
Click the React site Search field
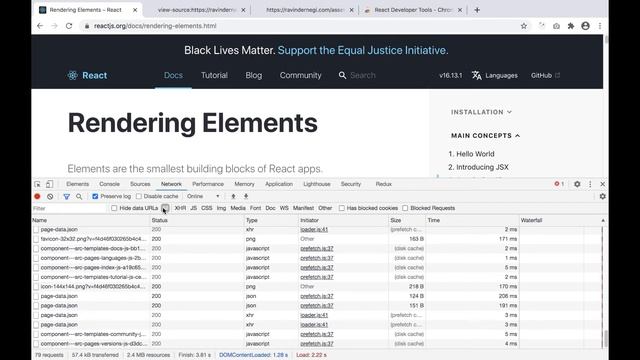coord(362,75)
